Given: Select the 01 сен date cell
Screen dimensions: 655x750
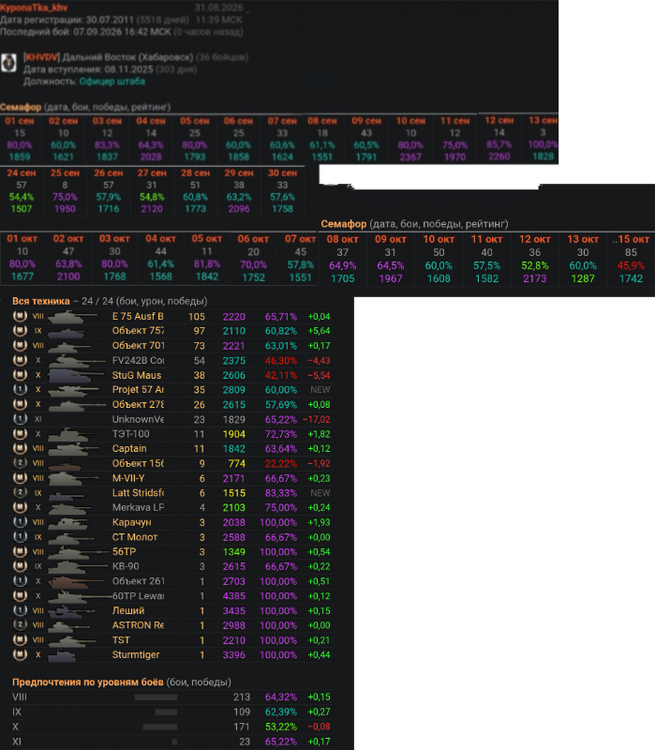Looking at the screenshot, I should coord(19,121).
